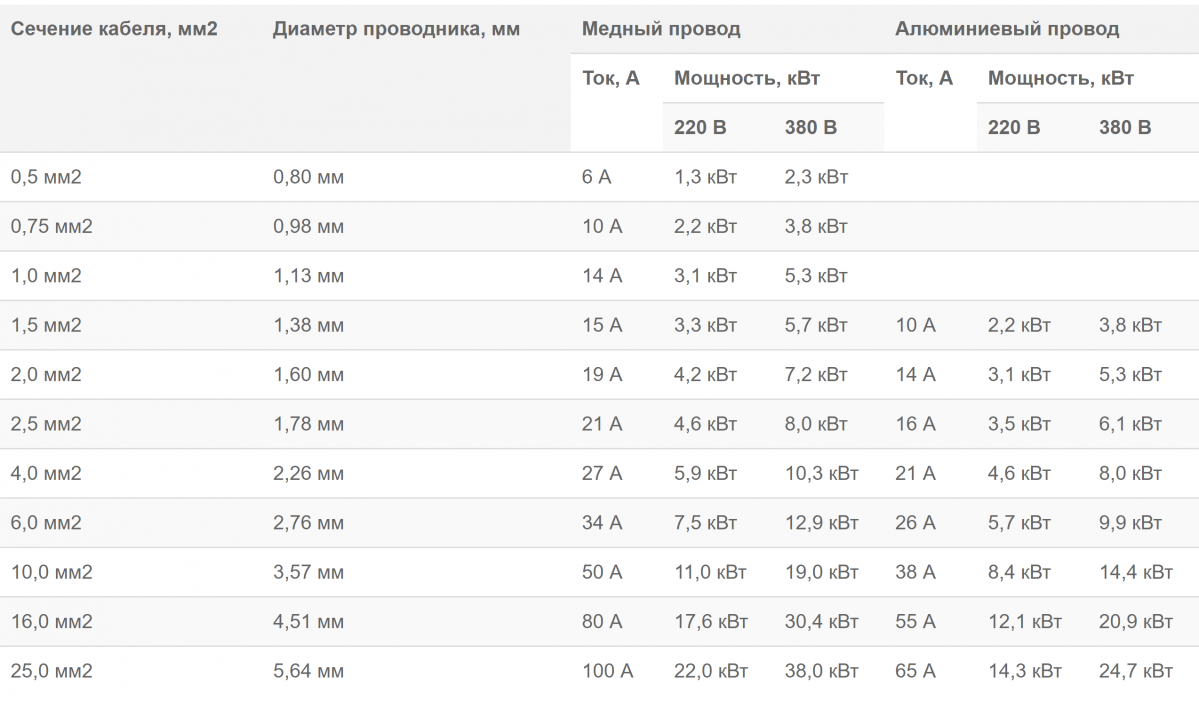Select the 'Алюминиевый провод' header cell

pyautogui.click(x=1007, y=29)
